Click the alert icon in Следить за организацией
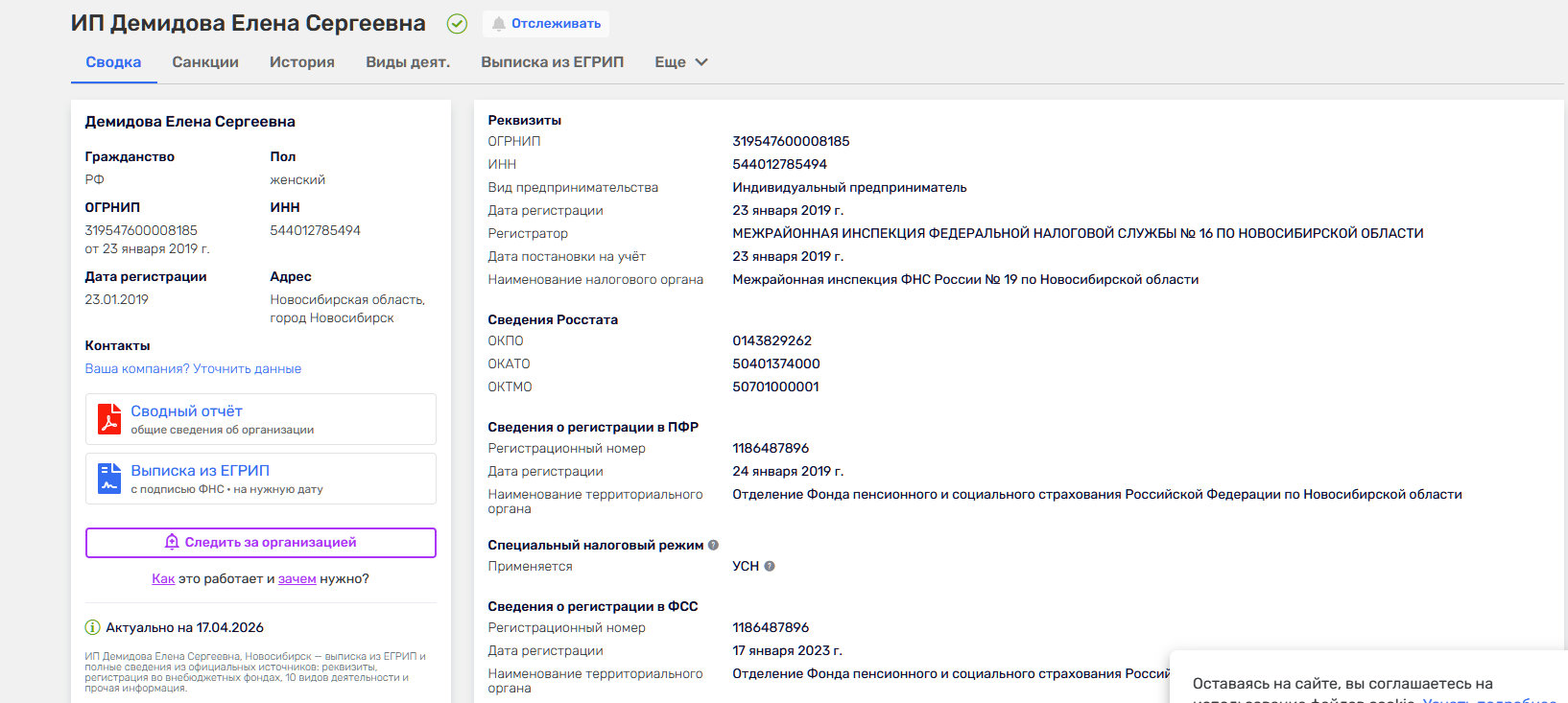The height and width of the screenshot is (703, 1568). [x=172, y=542]
